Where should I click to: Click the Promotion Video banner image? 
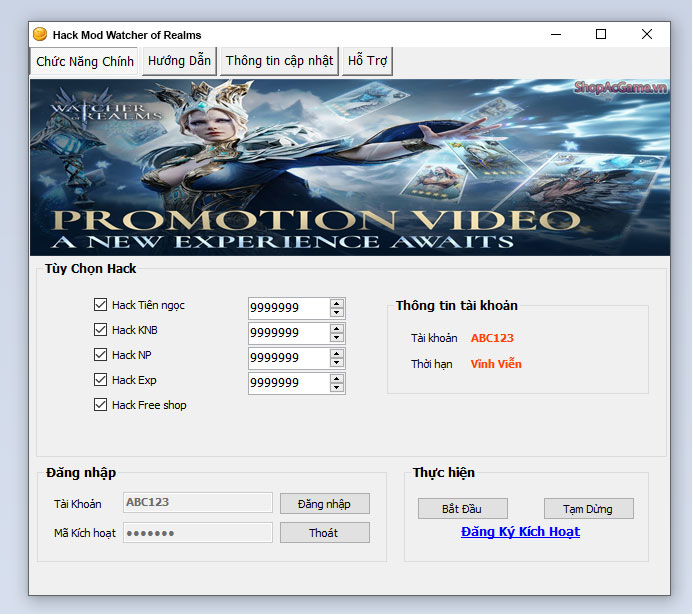pos(350,167)
